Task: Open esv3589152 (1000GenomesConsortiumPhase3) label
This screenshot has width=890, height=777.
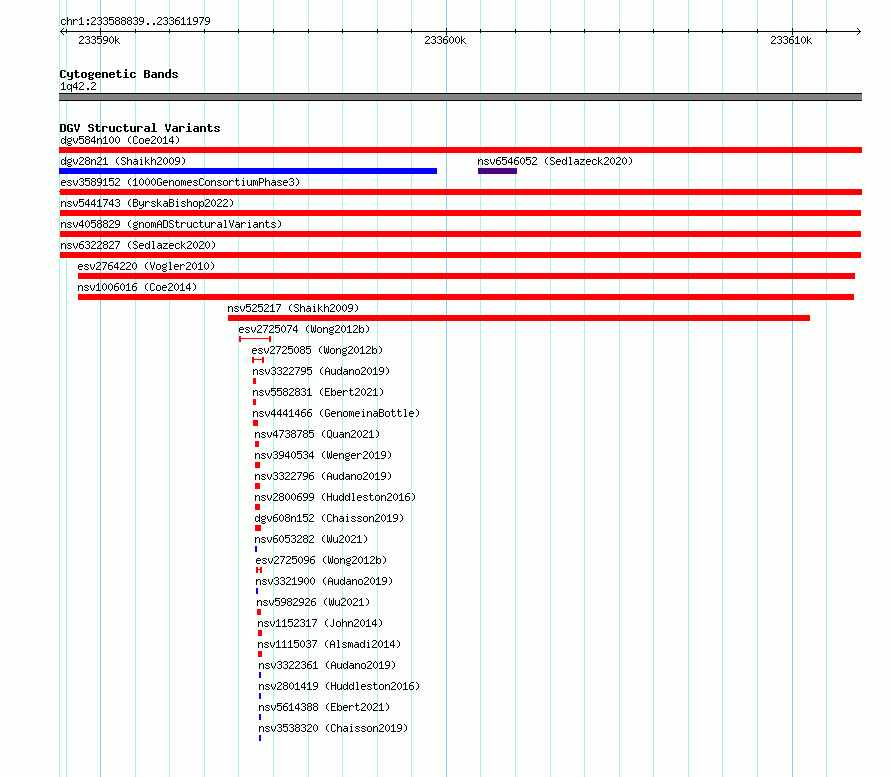Action: pyautogui.click(x=180, y=182)
